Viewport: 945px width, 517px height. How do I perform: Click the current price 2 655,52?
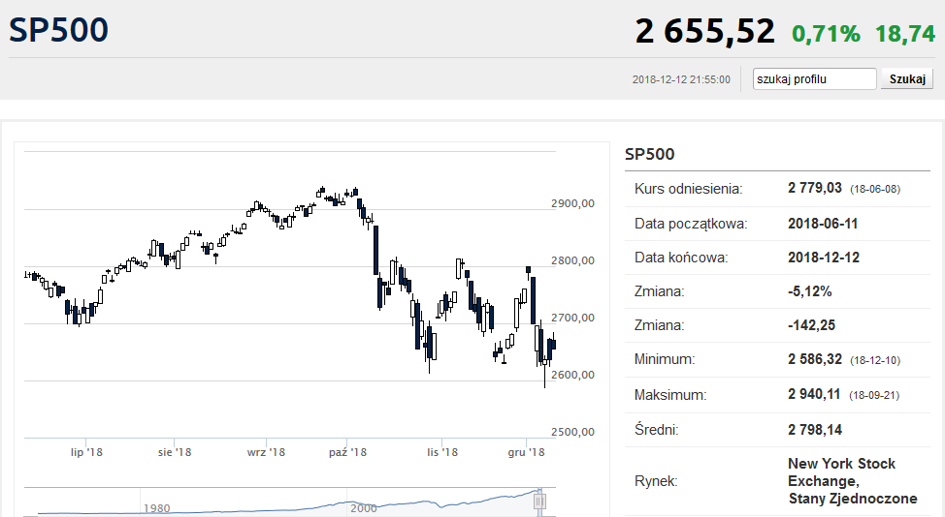pos(705,31)
